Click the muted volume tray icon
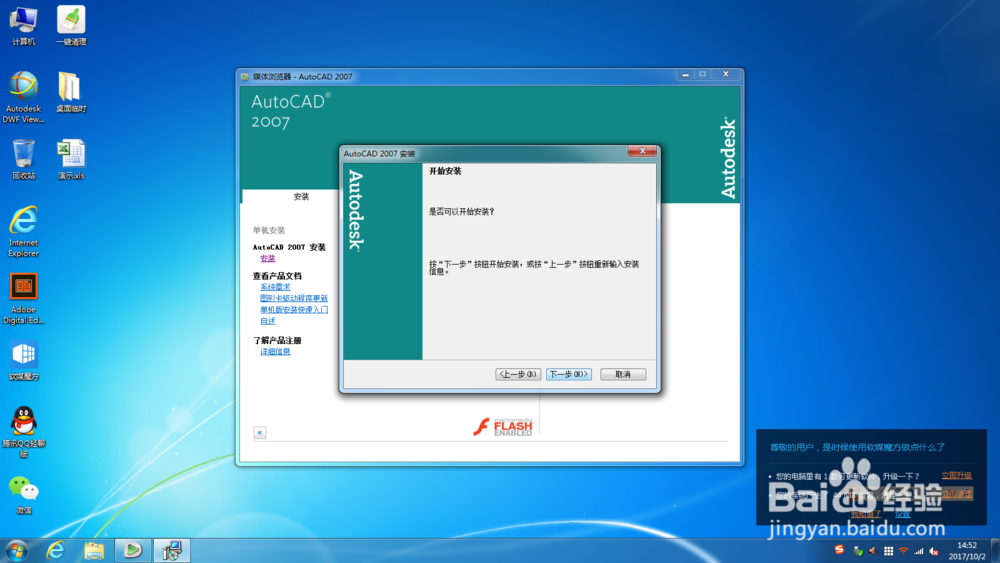Image resolution: width=1000 pixels, height=563 pixels. (934, 551)
